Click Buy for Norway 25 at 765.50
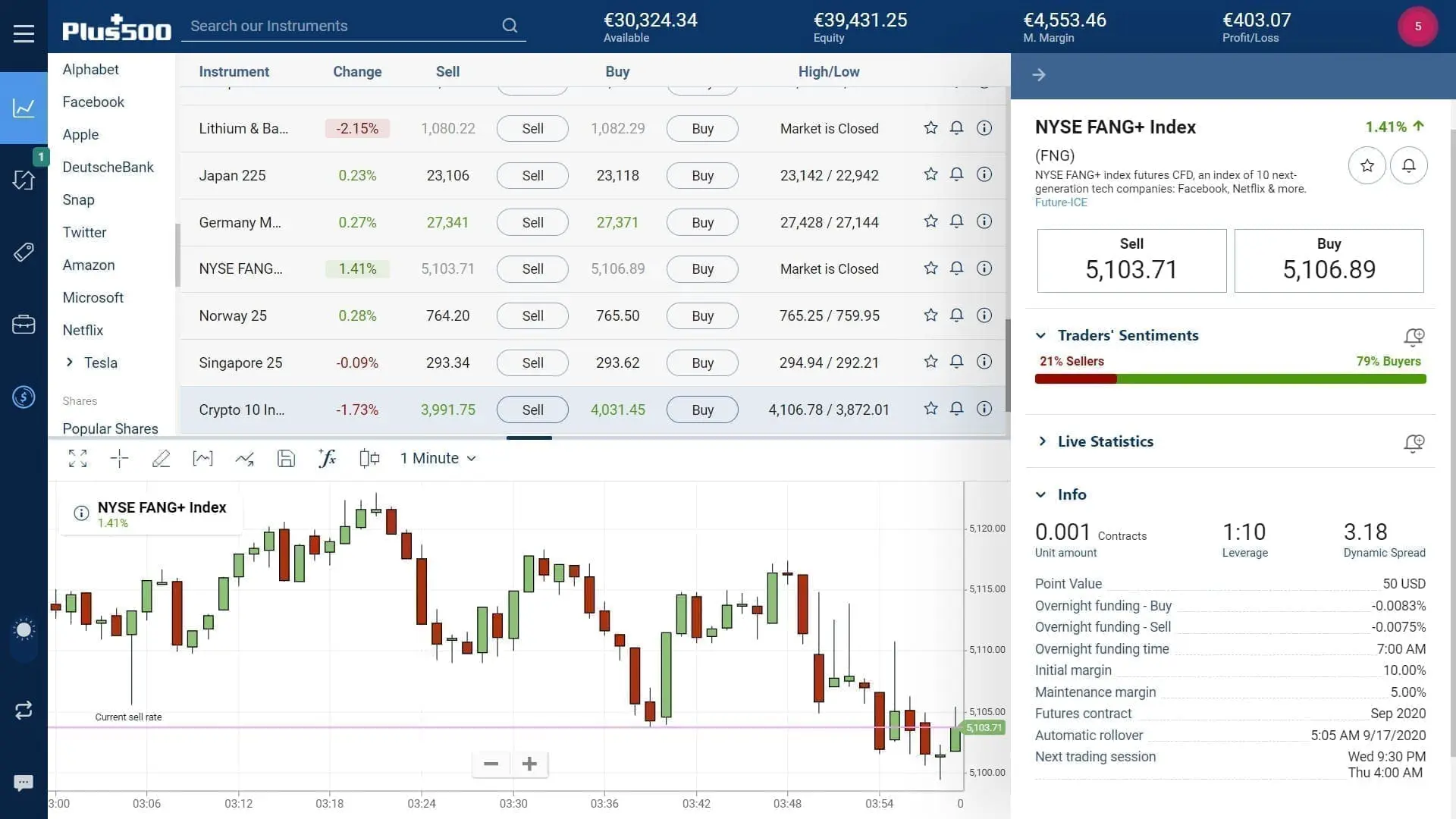The height and width of the screenshot is (819, 1456). pos(701,315)
